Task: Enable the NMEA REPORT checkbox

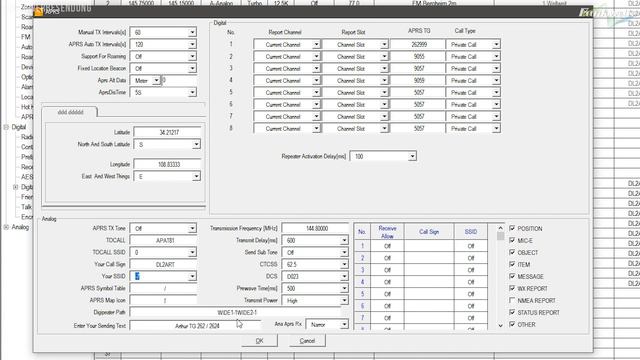Action: point(512,300)
